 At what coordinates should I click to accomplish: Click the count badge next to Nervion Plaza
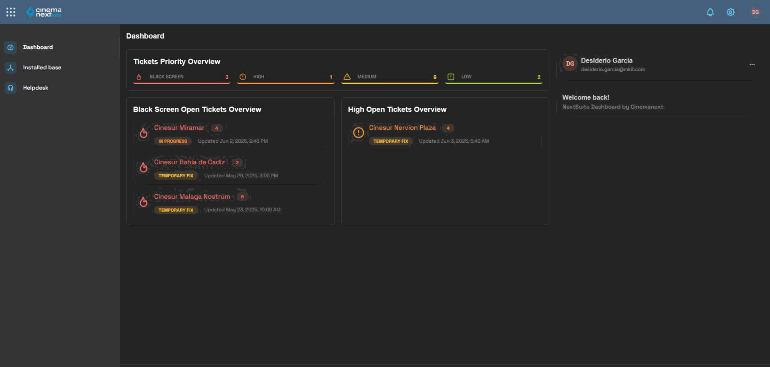(x=448, y=128)
